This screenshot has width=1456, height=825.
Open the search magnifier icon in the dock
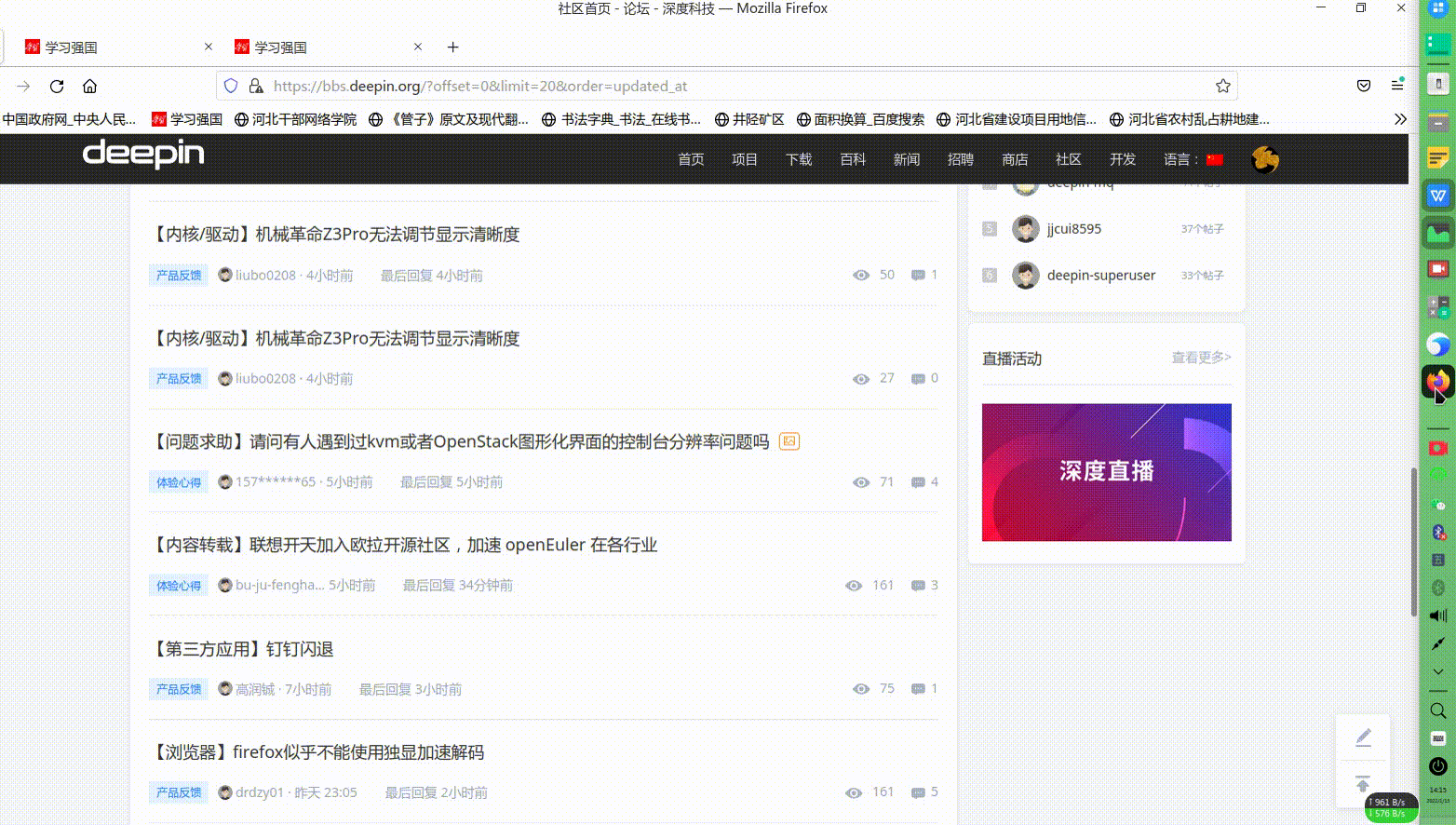coord(1437,710)
